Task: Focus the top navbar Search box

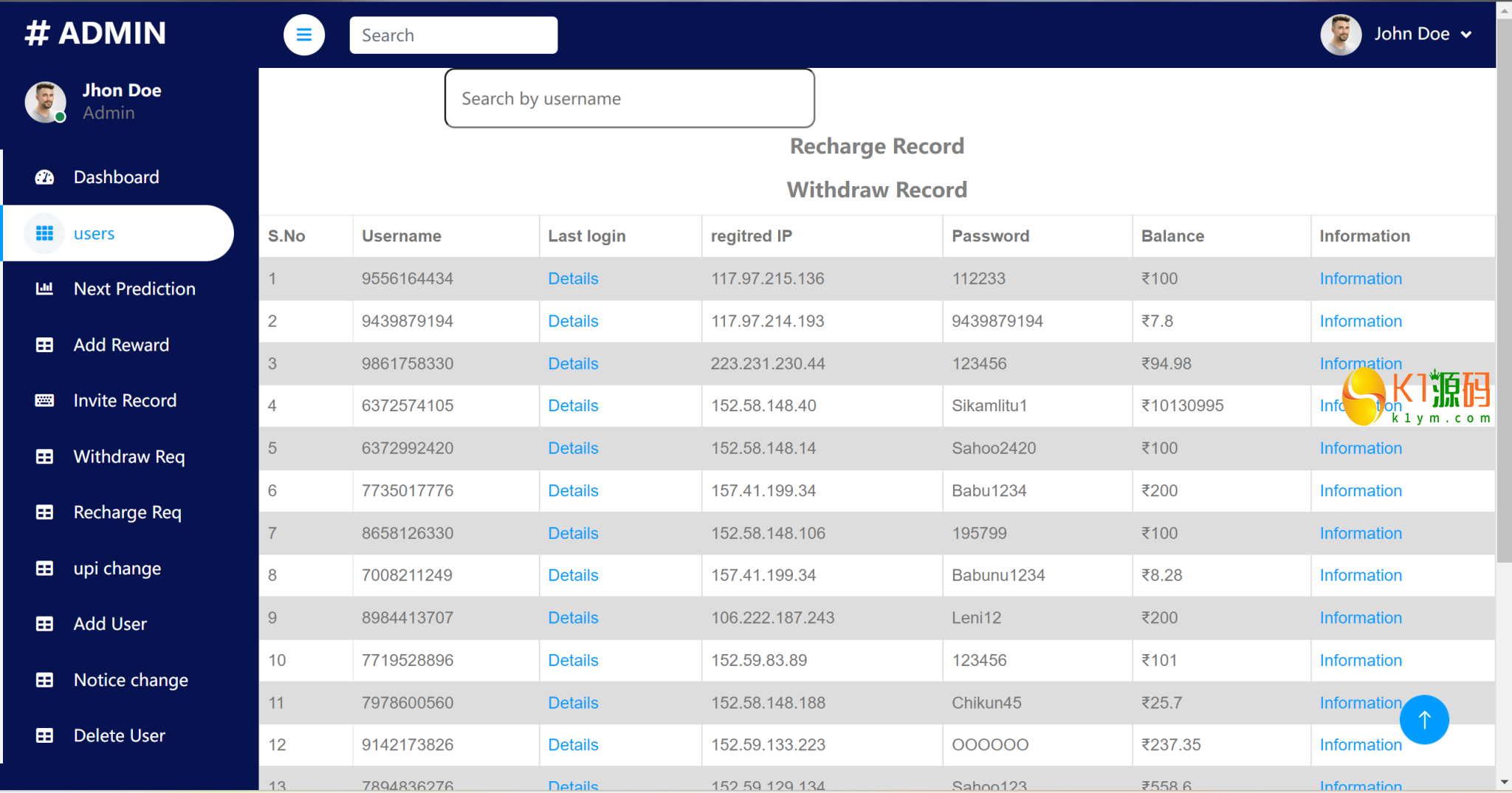Action: [x=453, y=35]
